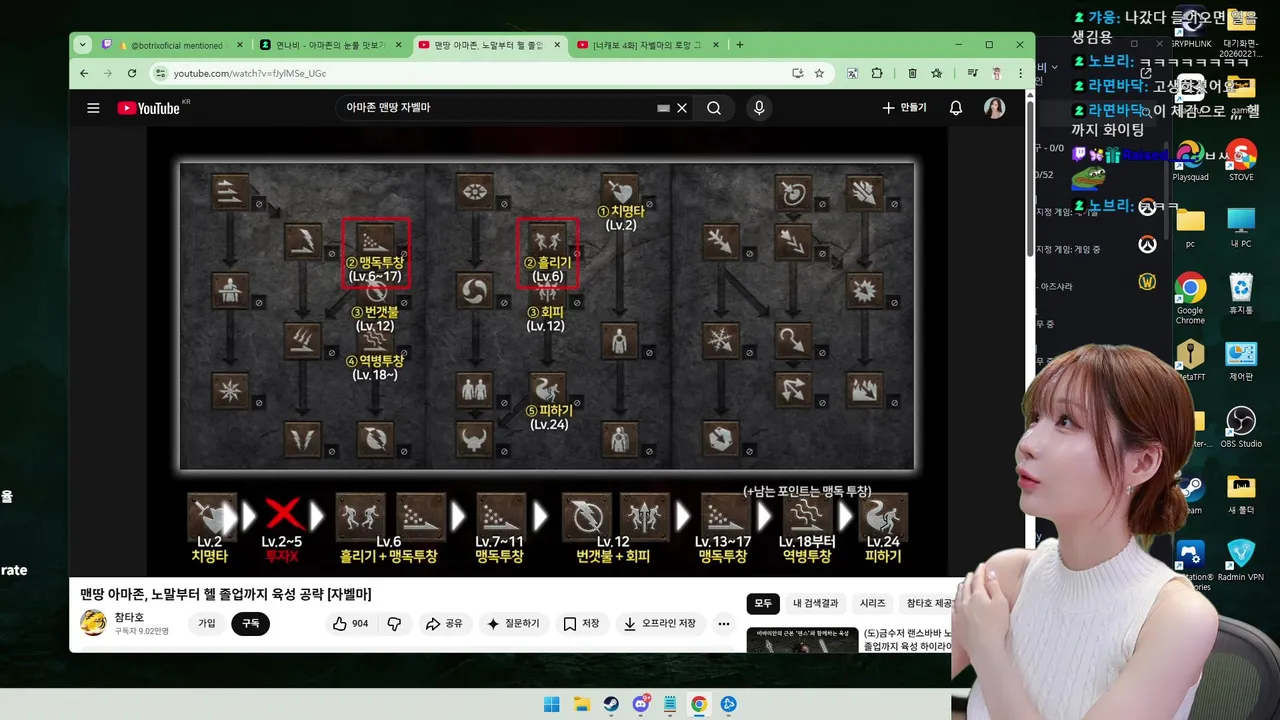Open 참타호 channel avatar

point(94,623)
